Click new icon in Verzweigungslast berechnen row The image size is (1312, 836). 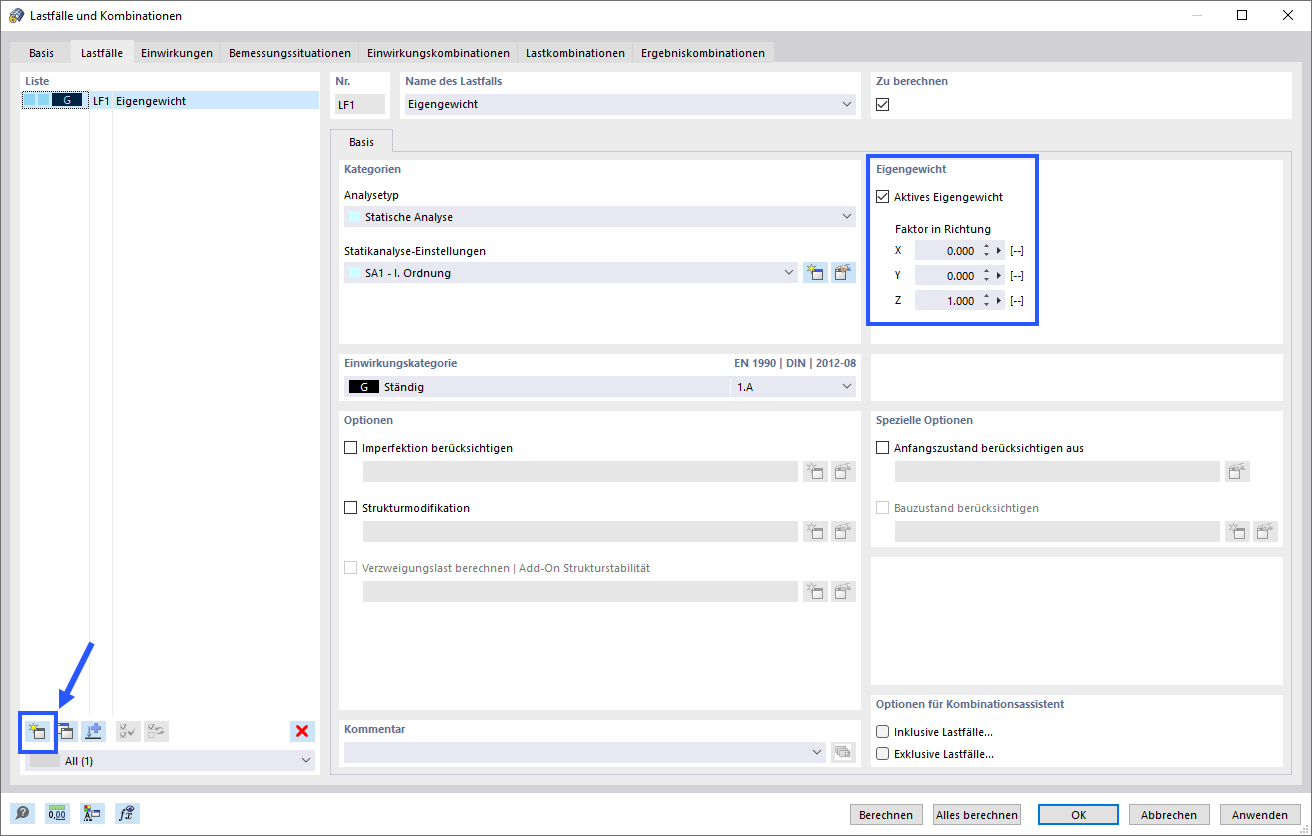coord(815,592)
